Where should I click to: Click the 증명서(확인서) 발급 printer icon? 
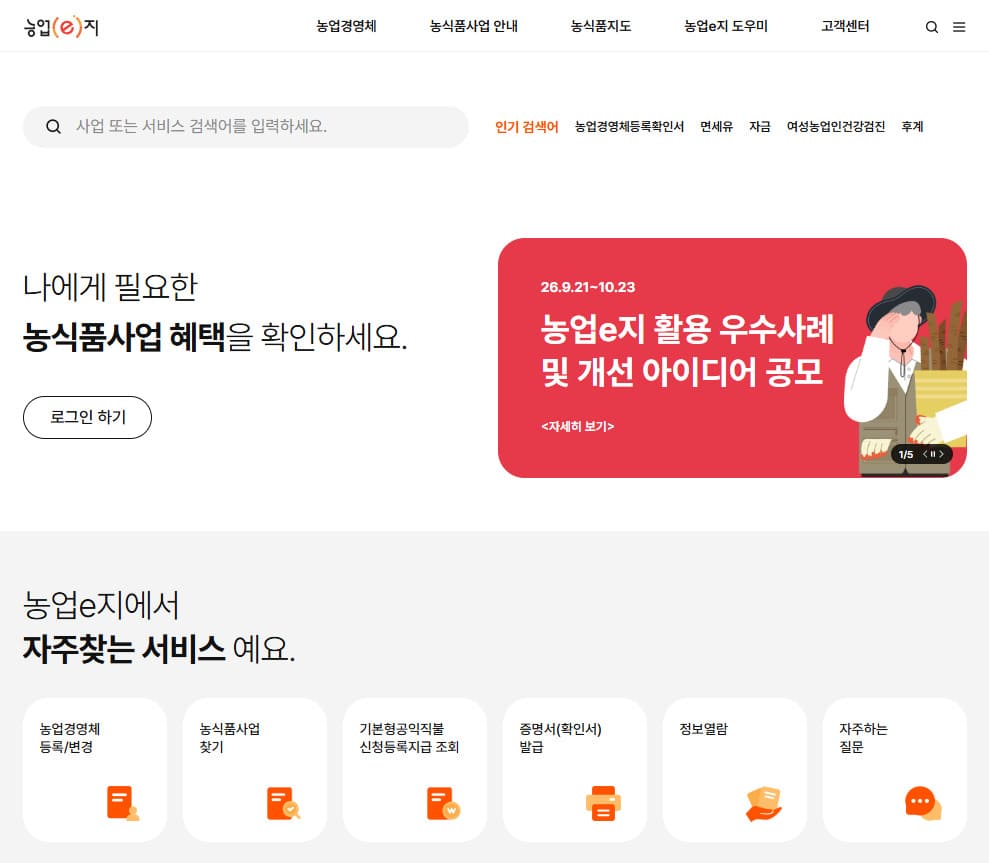tap(604, 803)
